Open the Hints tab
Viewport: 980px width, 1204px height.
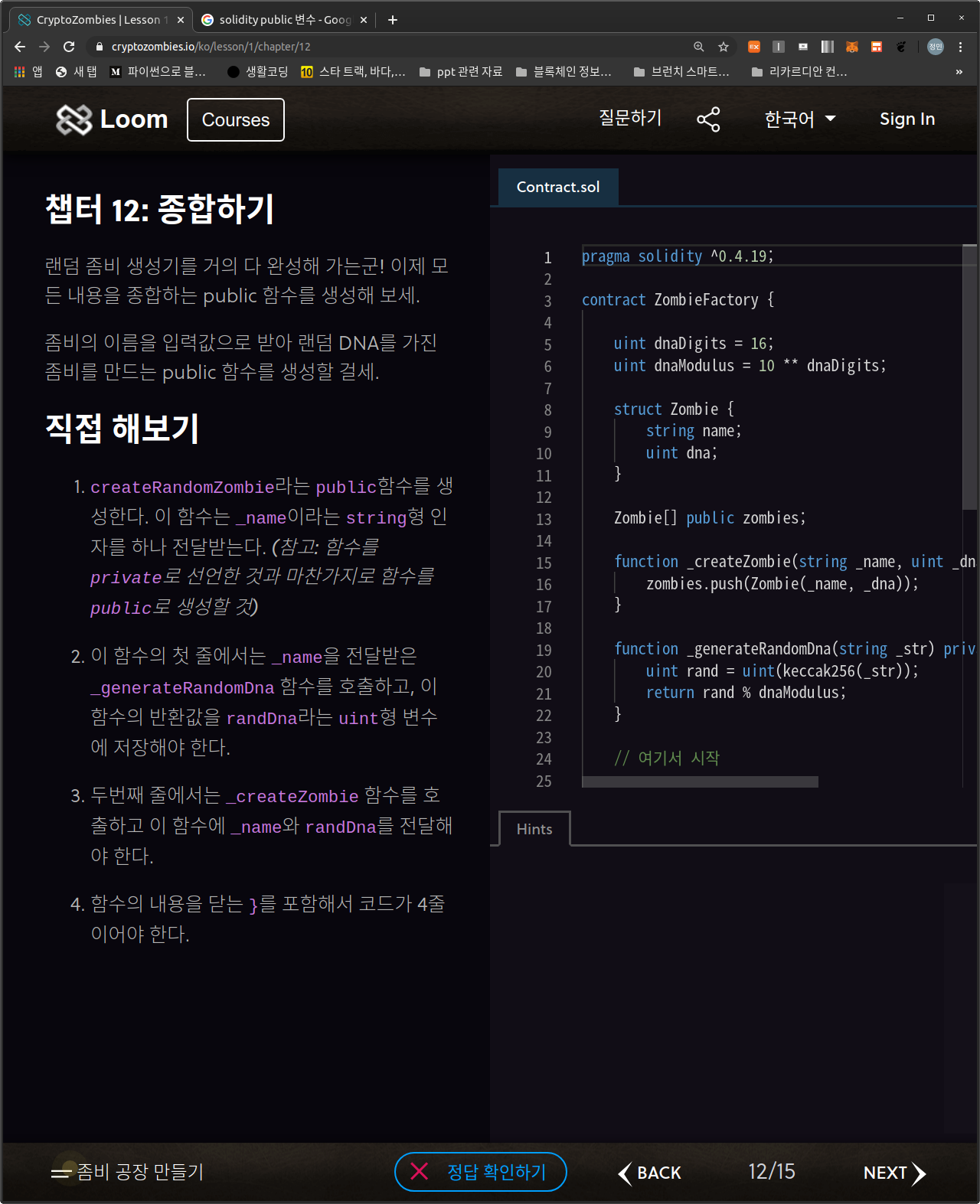click(x=534, y=829)
